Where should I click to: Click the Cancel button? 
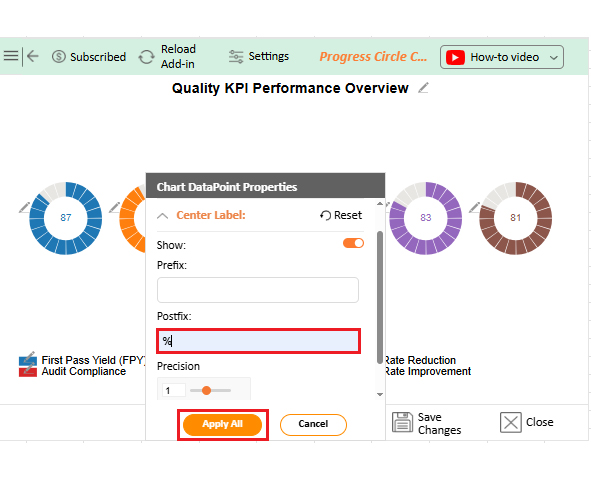313,424
